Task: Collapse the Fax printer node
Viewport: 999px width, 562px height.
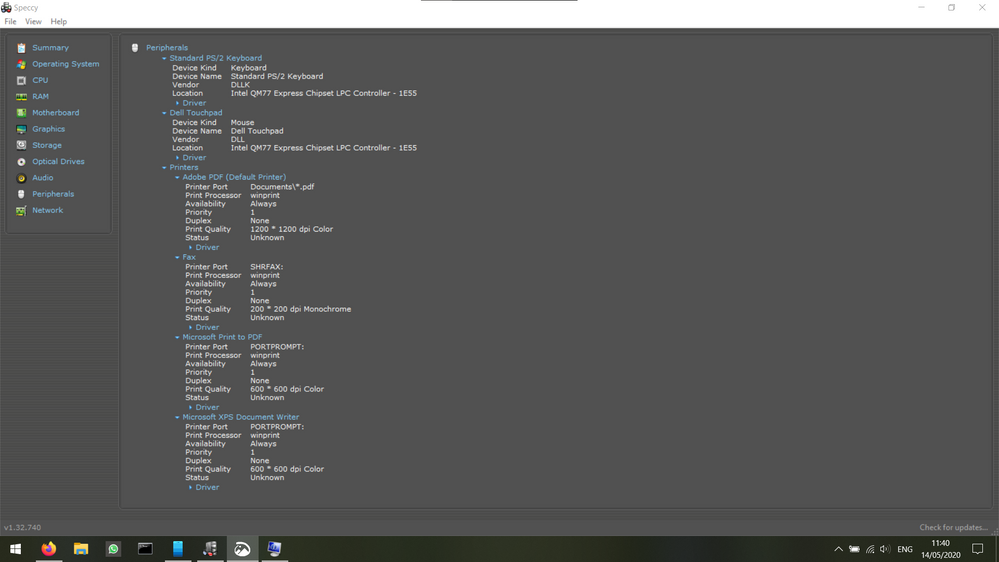Action: [177, 257]
